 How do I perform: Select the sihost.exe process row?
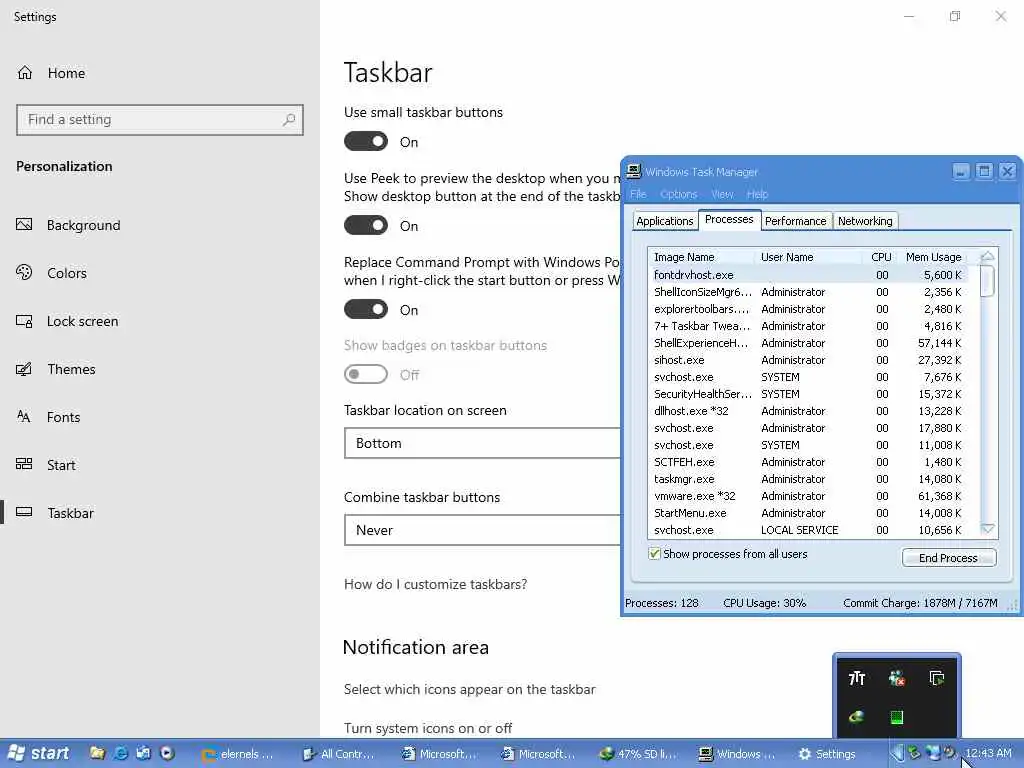point(814,360)
